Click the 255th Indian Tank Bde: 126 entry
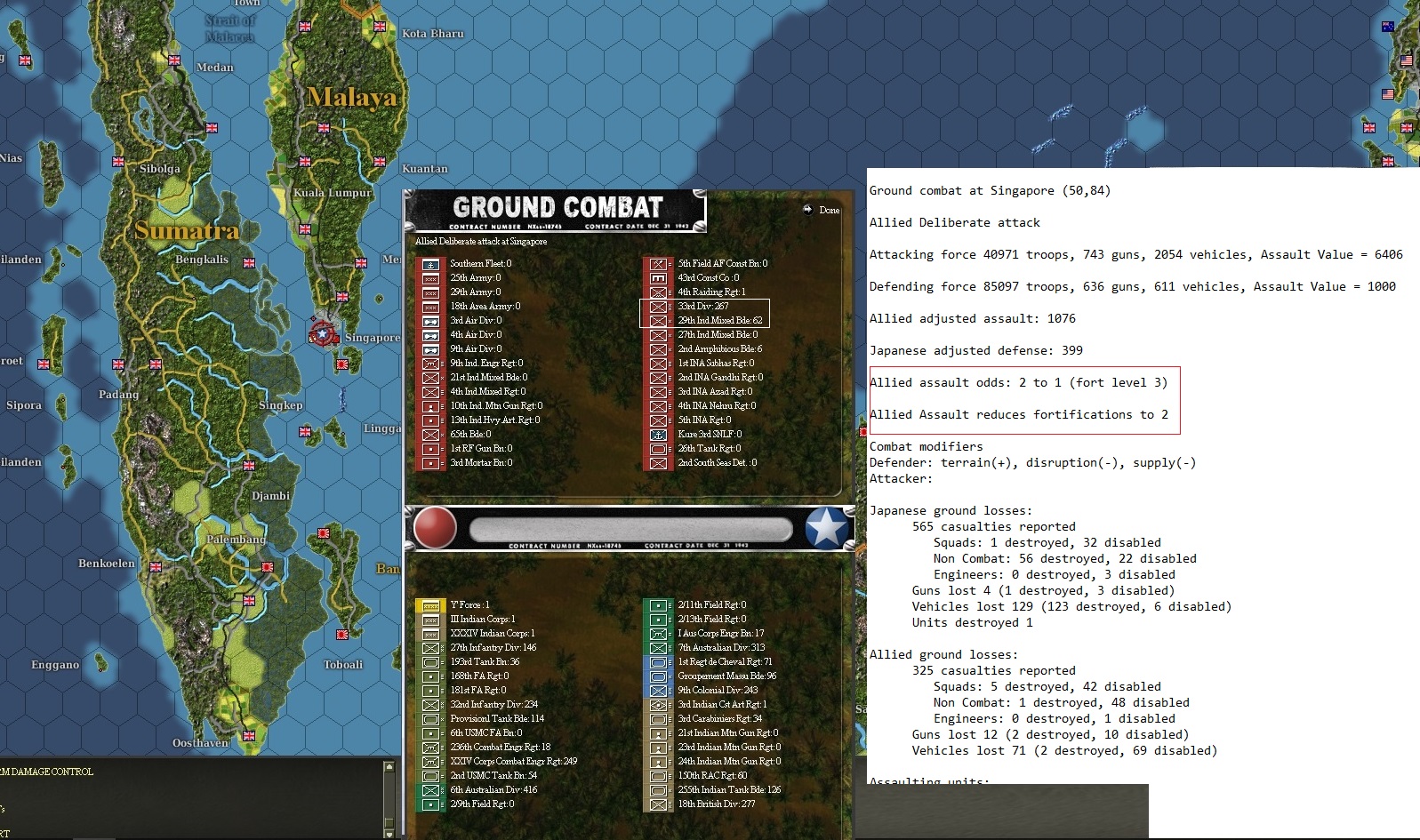The width and height of the screenshot is (1420, 840). tap(729, 790)
